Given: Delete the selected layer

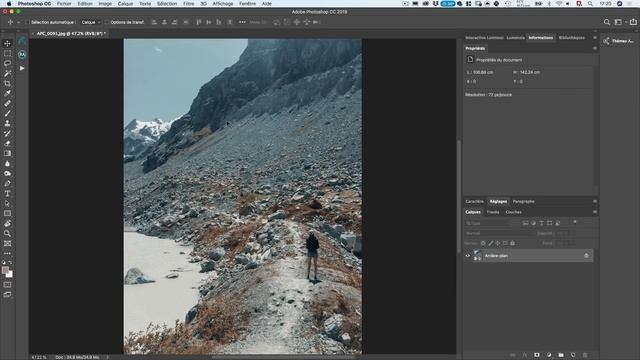Looking at the screenshot, I should (x=585, y=355).
